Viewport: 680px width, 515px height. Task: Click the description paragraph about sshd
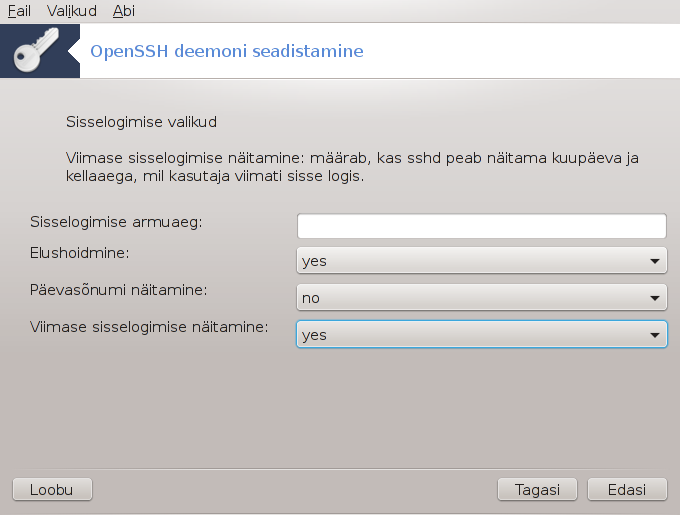352,167
